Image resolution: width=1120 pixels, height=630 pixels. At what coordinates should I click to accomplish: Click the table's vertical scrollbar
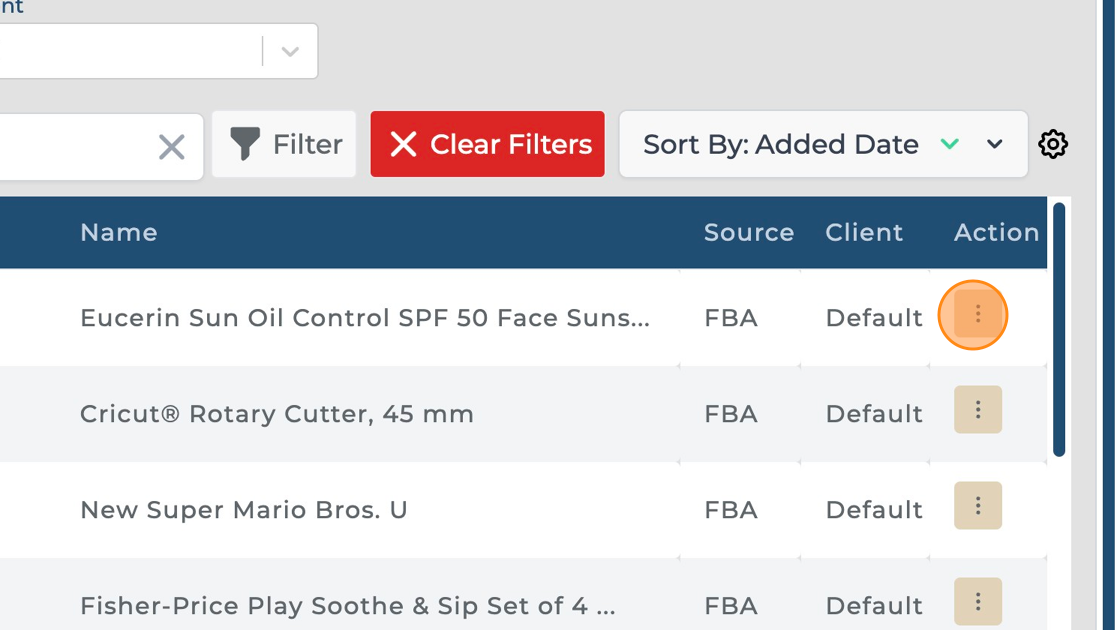pyautogui.click(x=1059, y=330)
